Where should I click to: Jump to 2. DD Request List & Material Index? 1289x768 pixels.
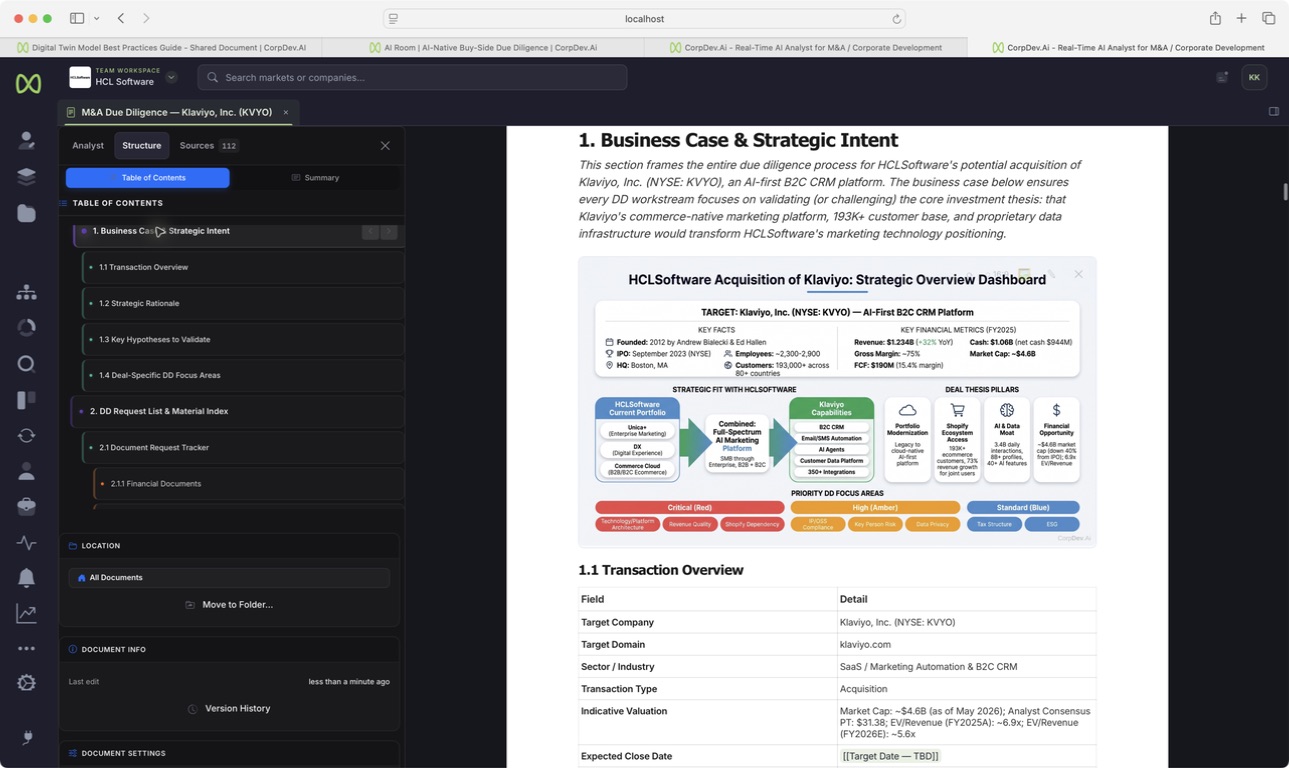(x=238, y=411)
